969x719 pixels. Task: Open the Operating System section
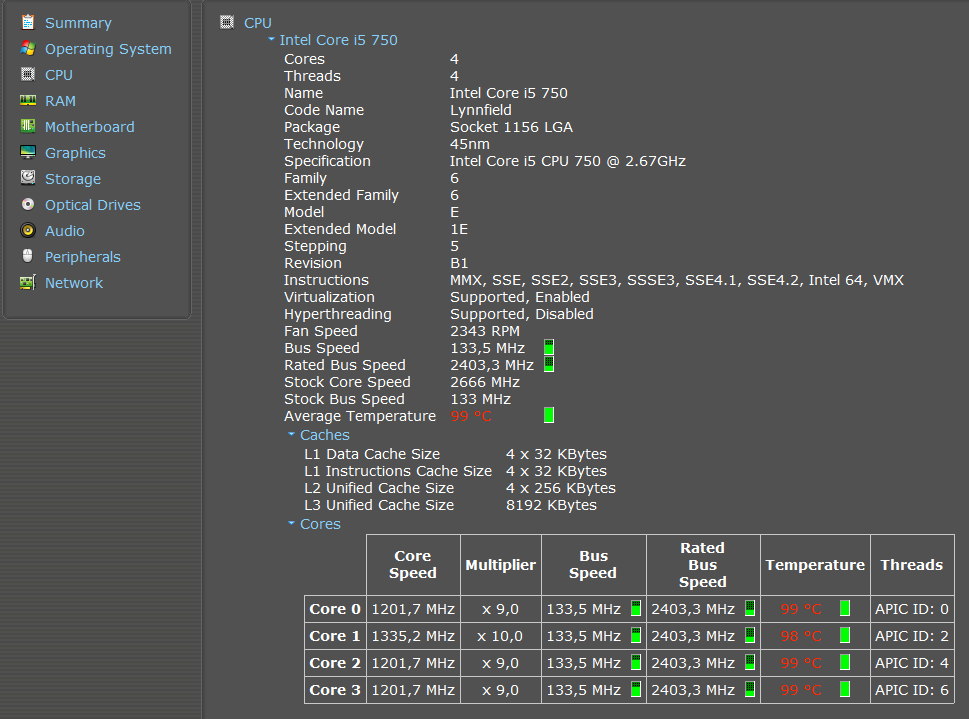(x=108, y=49)
